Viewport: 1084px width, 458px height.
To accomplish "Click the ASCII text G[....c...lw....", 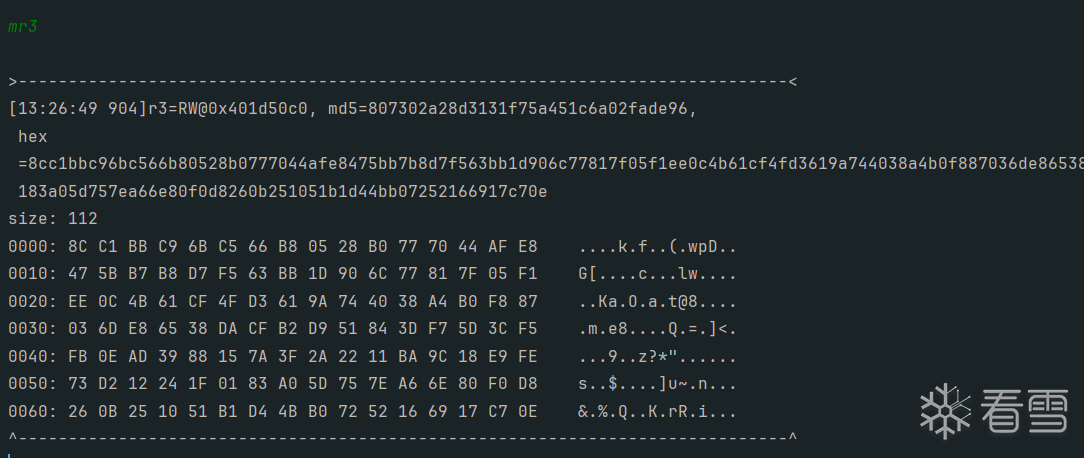I will (x=657, y=273).
